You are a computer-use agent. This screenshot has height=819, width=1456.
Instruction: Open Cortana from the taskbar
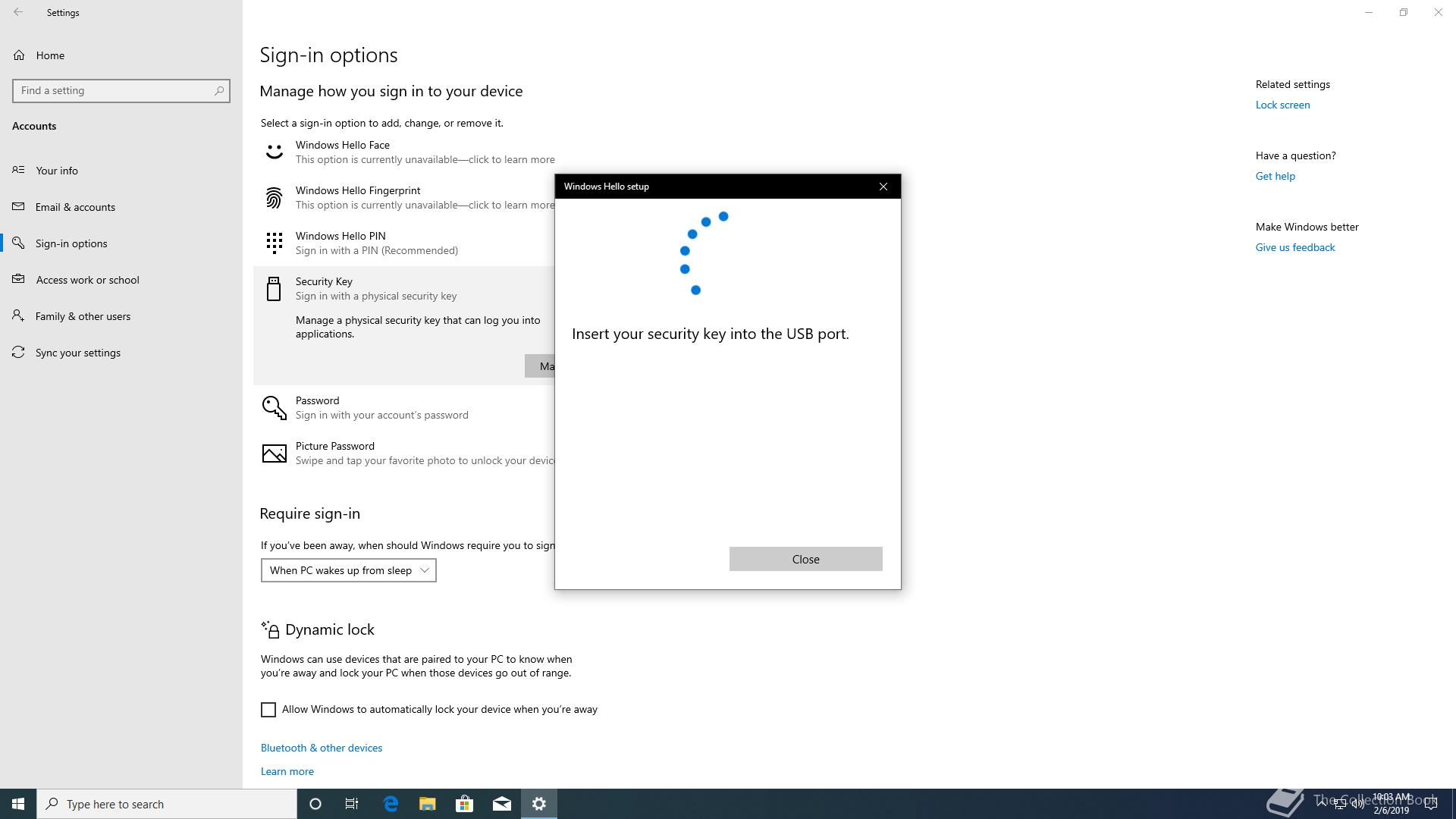point(315,804)
